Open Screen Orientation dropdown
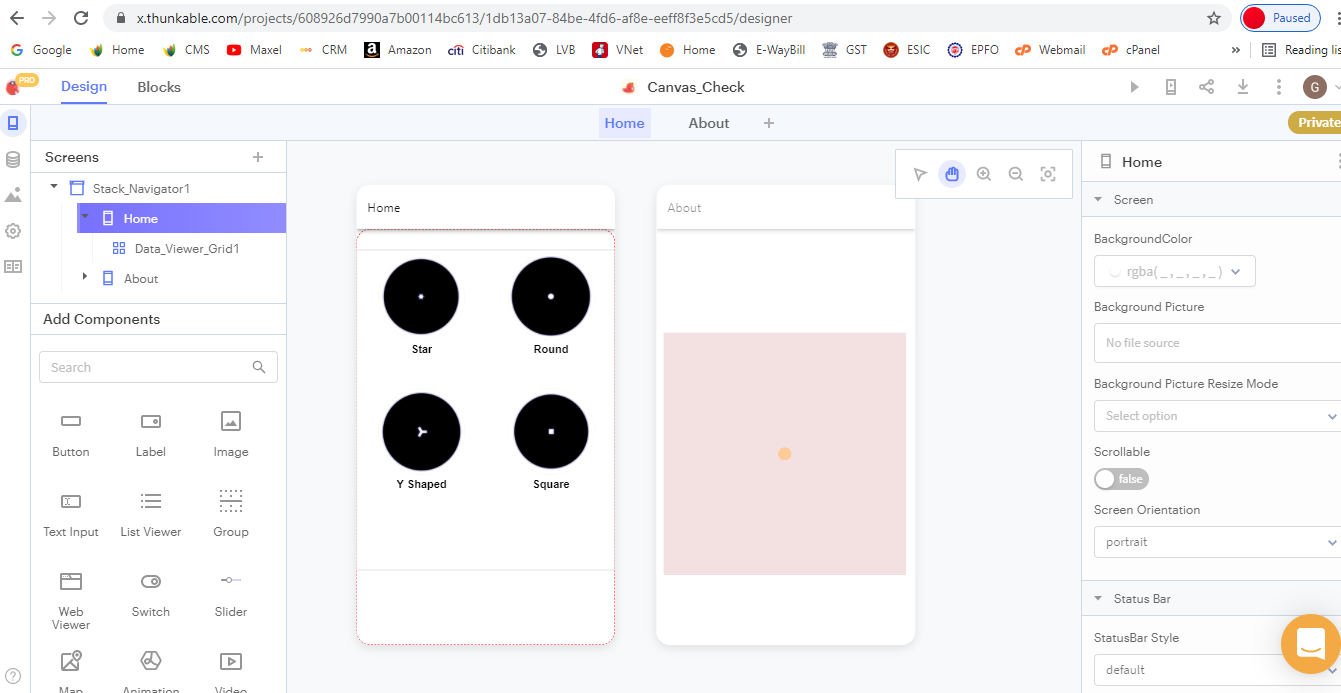 pos(1217,542)
